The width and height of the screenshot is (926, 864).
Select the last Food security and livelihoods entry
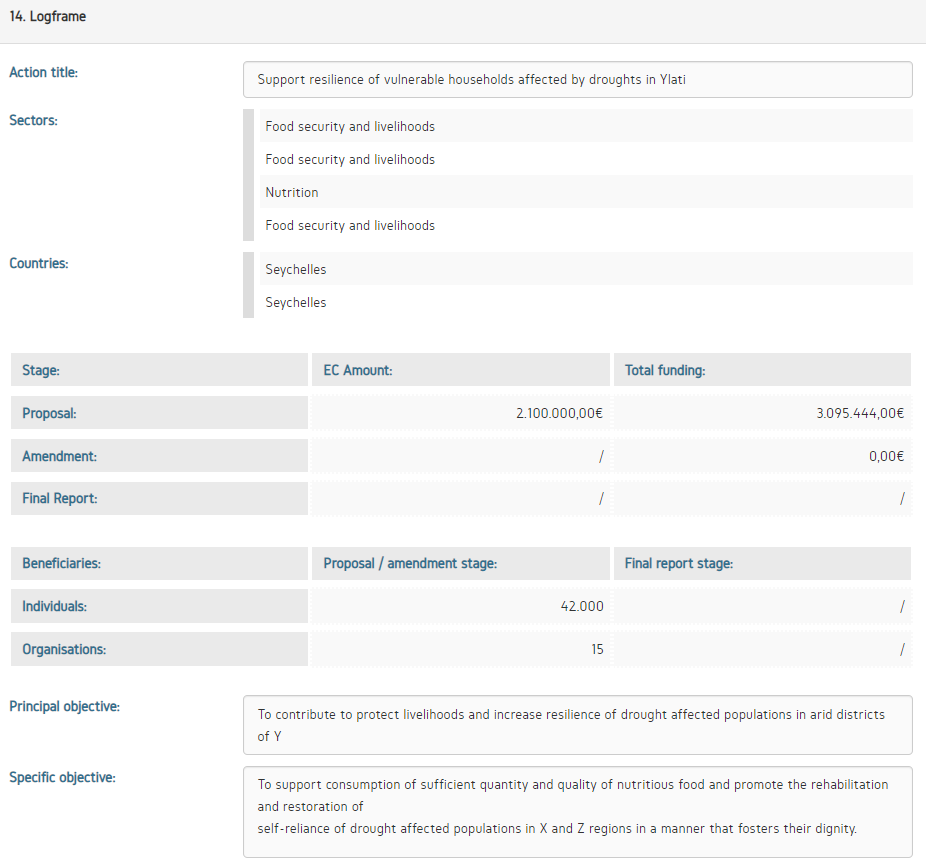(350, 226)
